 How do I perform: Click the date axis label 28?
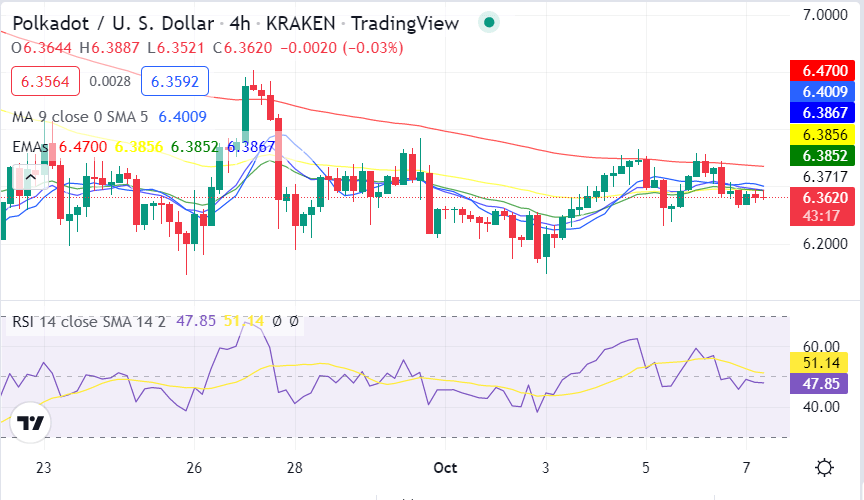click(295, 468)
